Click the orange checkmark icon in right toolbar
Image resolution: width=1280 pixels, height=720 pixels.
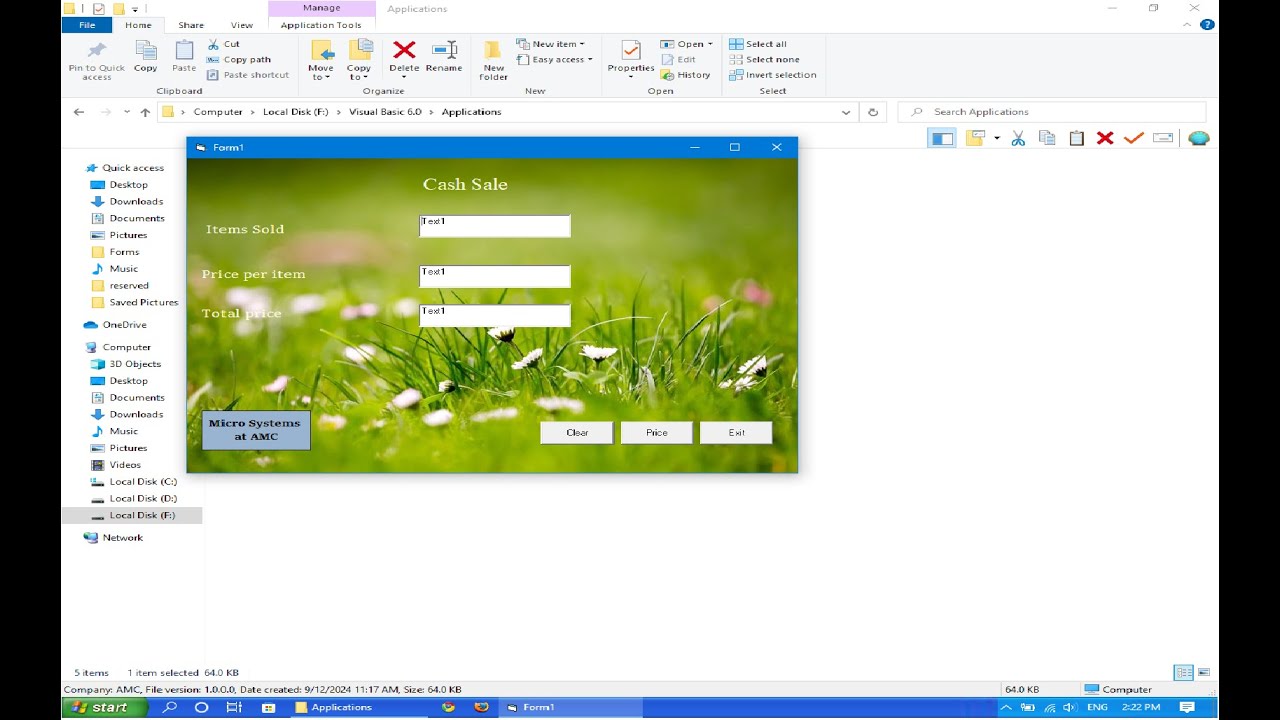pos(1133,138)
